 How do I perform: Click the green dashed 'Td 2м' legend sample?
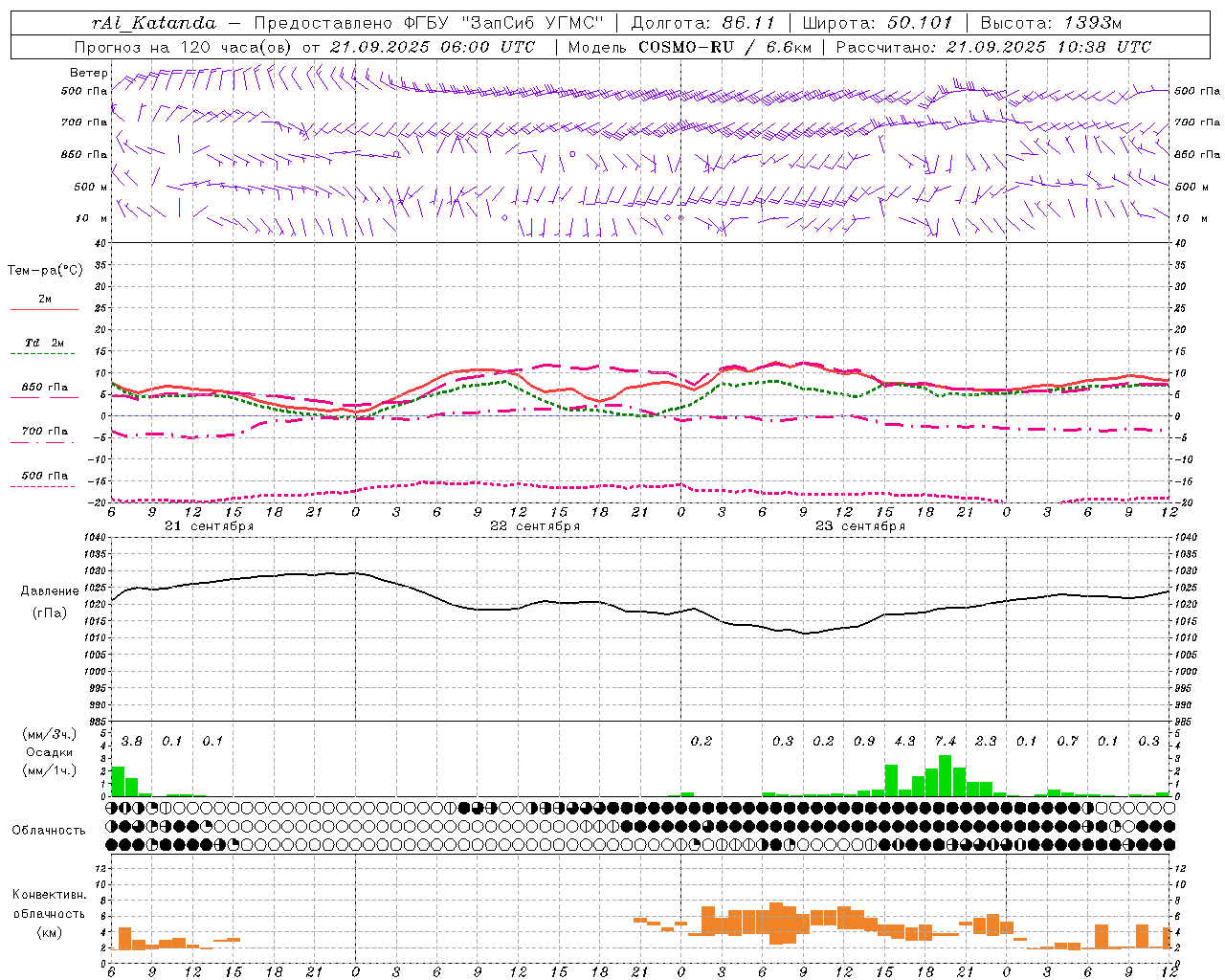[x=44, y=354]
